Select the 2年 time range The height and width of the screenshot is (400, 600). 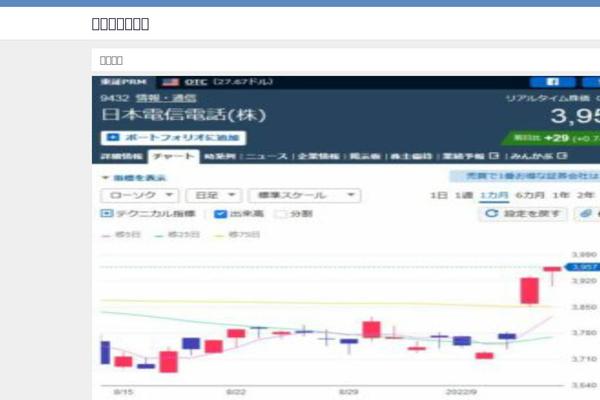click(x=586, y=195)
